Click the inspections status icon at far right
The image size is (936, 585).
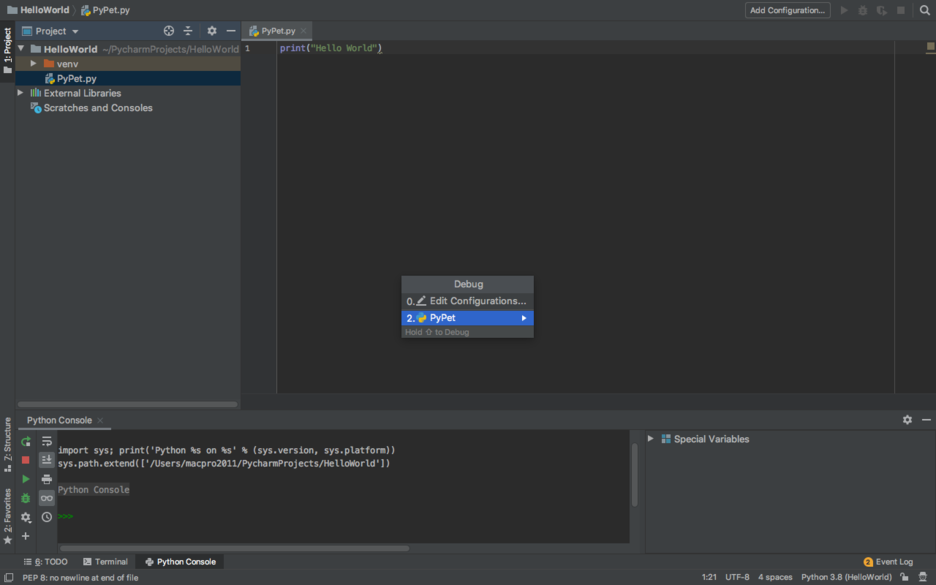coord(923,577)
